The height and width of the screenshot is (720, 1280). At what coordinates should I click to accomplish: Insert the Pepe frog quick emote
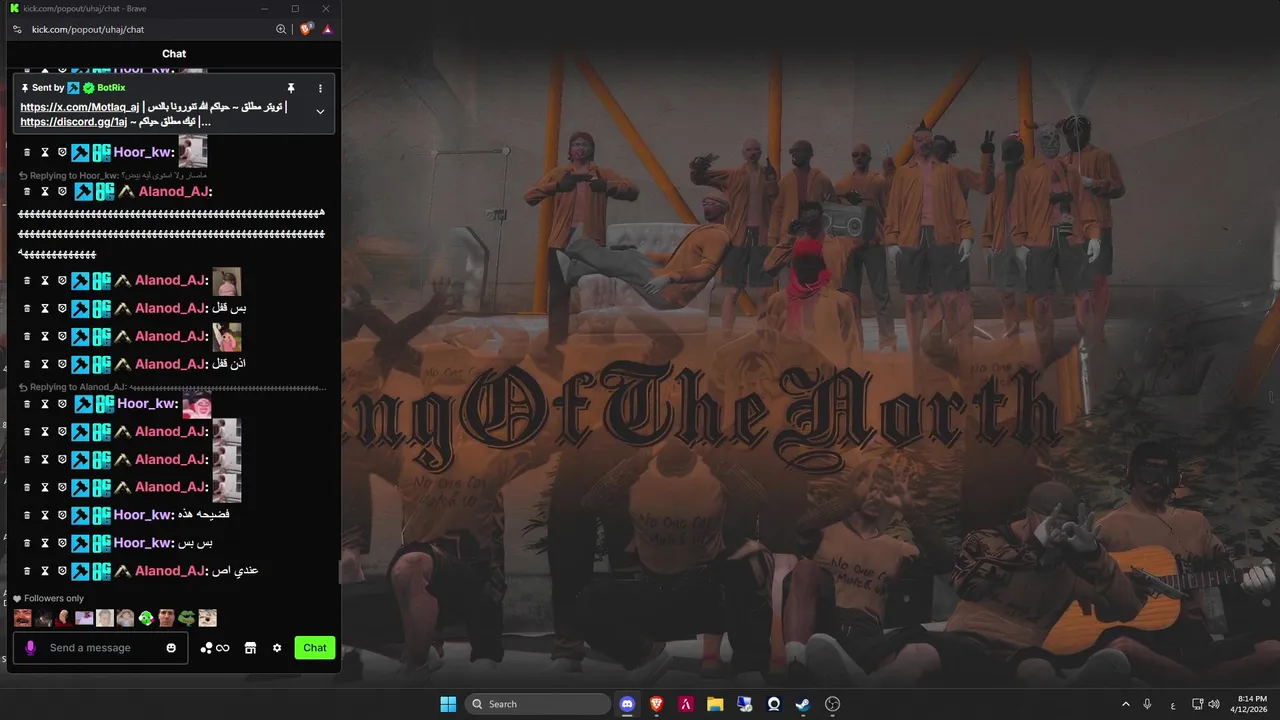[186, 618]
